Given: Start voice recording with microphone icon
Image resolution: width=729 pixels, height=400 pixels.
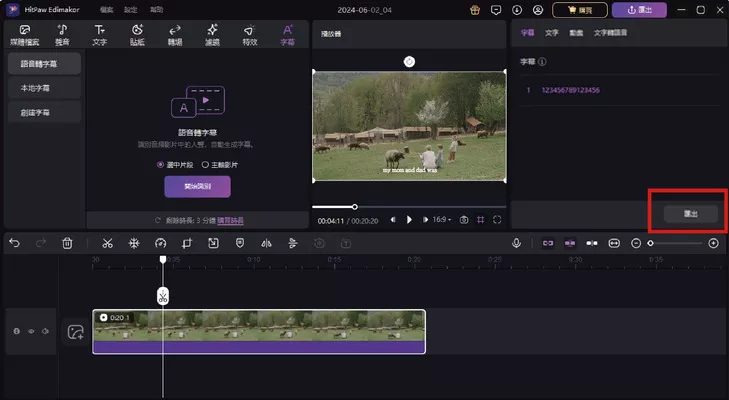Looking at the screenshot, I should (516, 243).
